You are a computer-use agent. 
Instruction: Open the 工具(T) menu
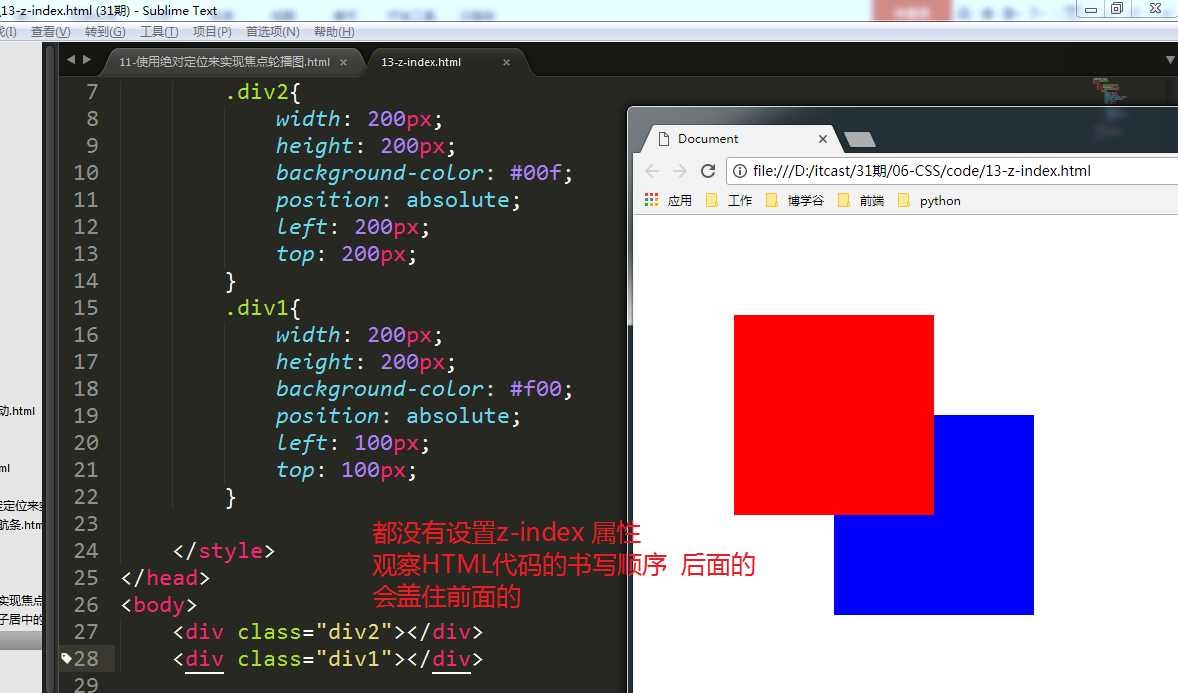click(159, 32)
